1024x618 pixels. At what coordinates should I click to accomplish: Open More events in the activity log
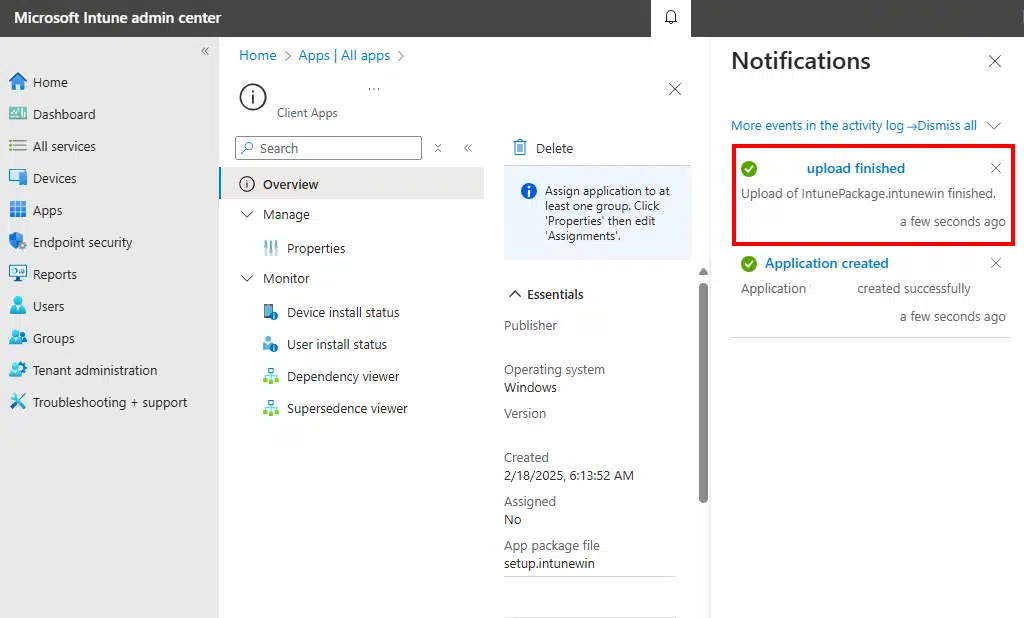pyautogui.click(x=820, y=126)
